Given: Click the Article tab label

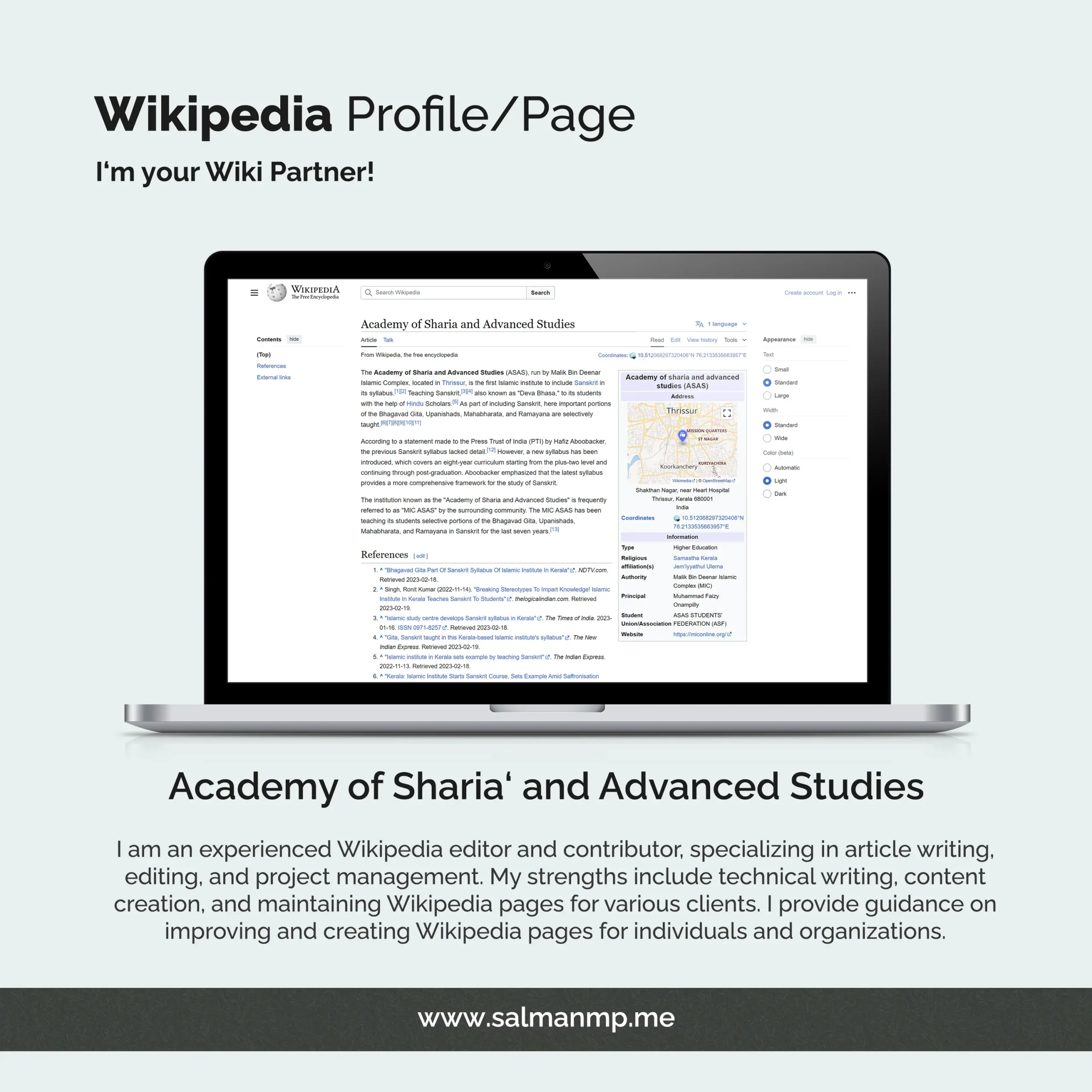Looking at the screenshot, I should (367, 340).
